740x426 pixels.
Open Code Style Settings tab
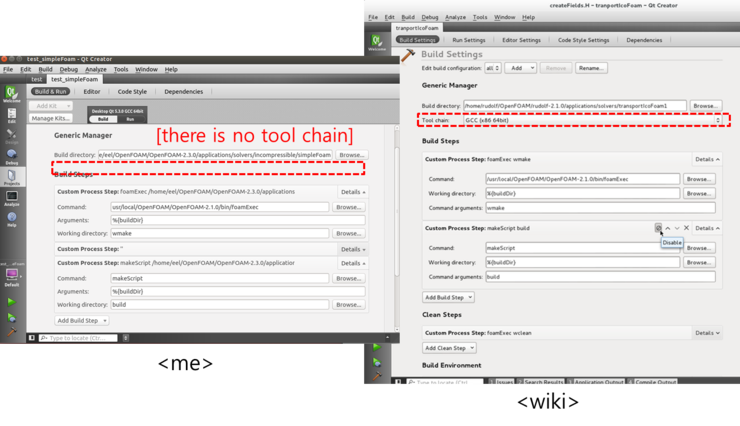click(x=584, y=40)
